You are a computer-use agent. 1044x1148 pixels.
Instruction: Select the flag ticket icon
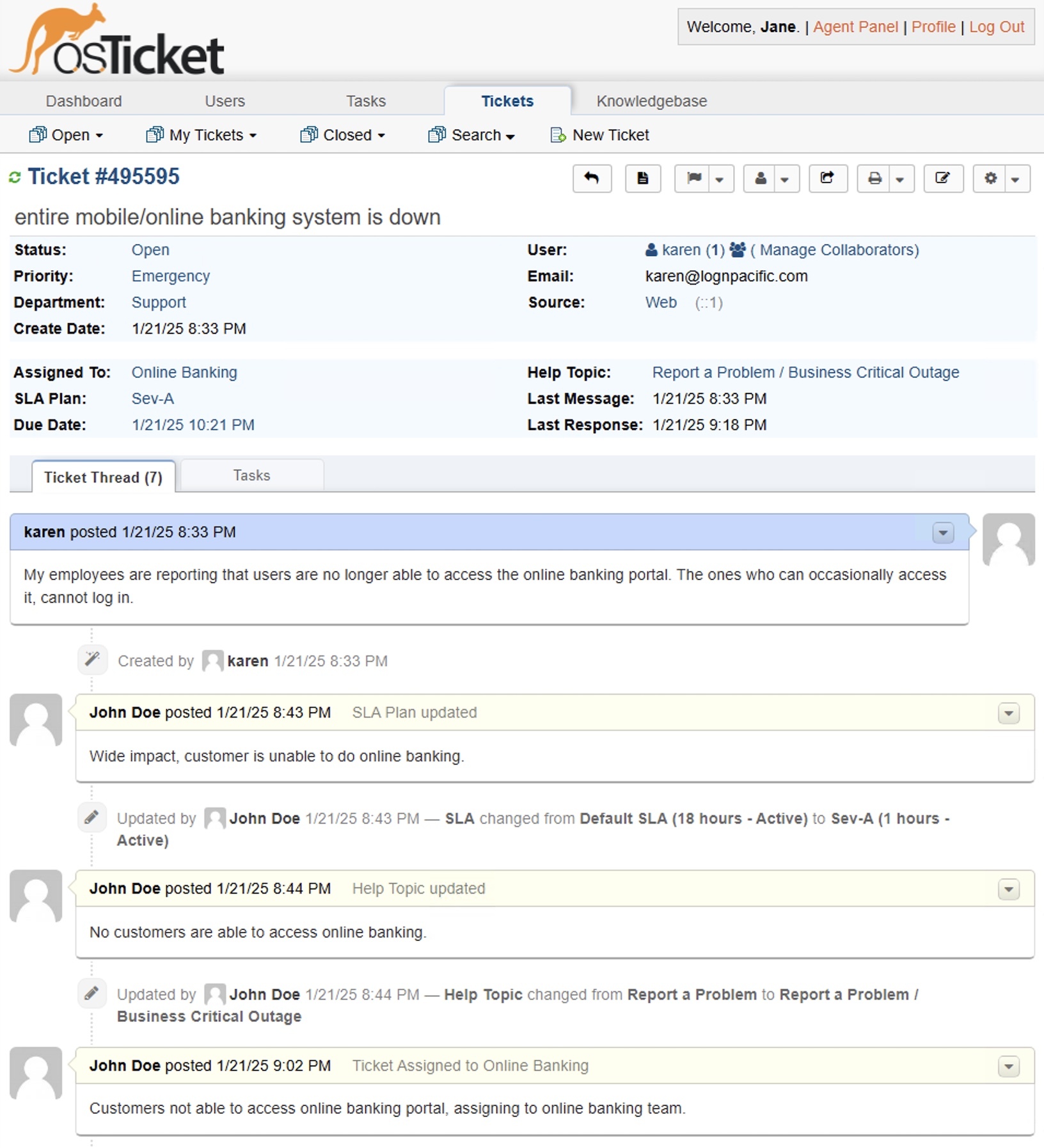694,179
